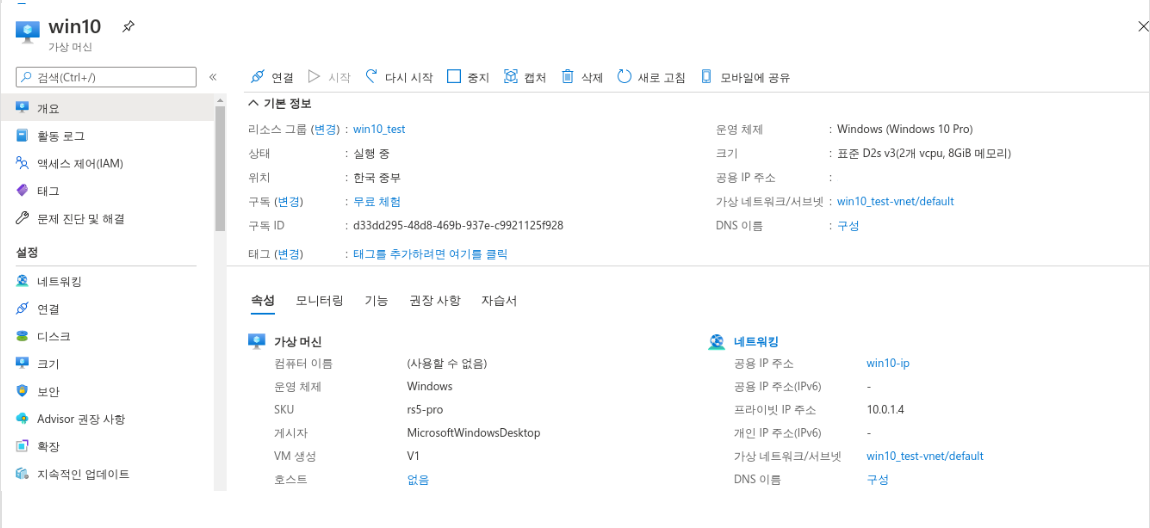This screenshot has height=528, width=1150.
Task: Click the 다시 시작 (Restart) icon
Action: tap(371, 76)
